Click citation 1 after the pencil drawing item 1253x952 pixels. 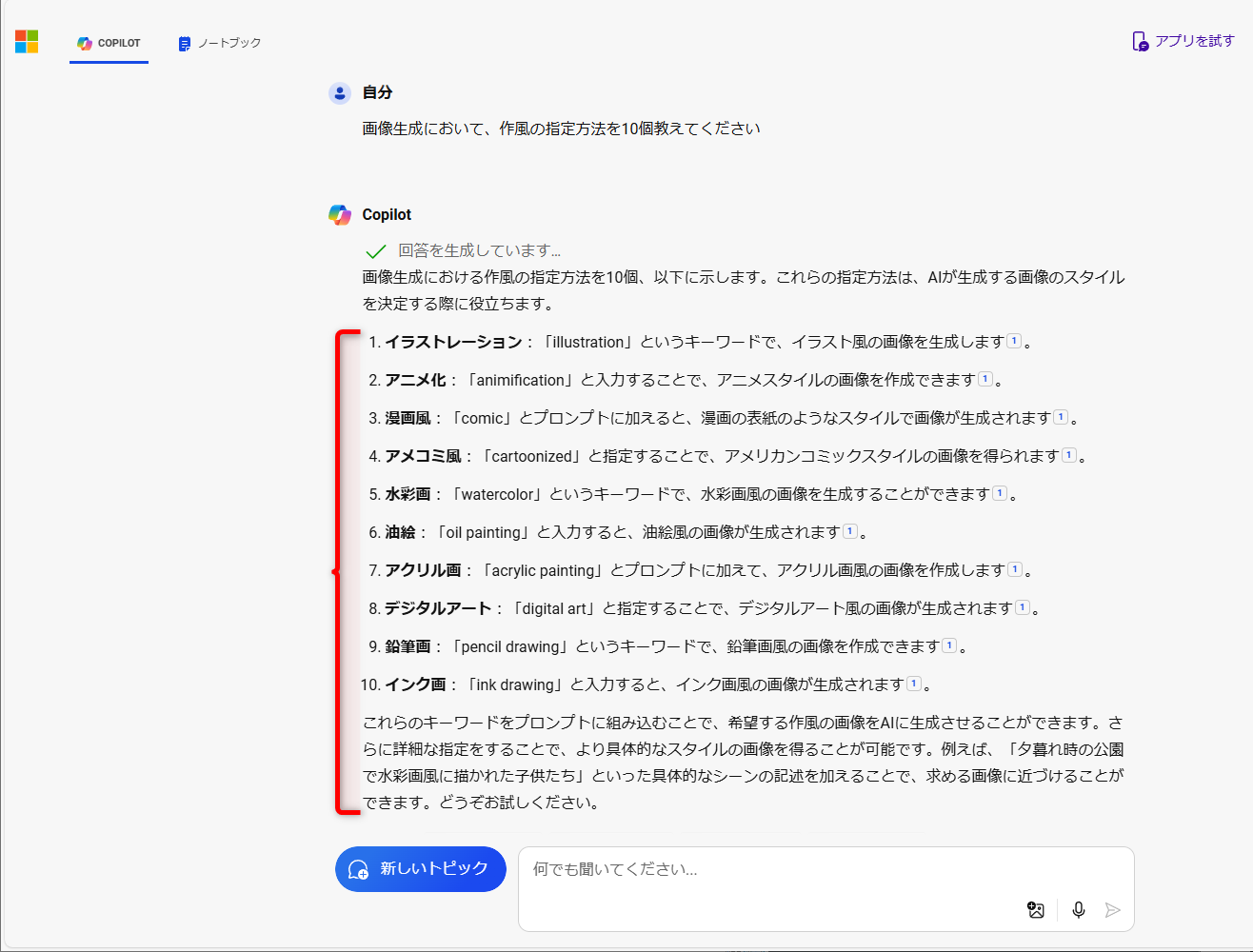[x=949, y=645]
